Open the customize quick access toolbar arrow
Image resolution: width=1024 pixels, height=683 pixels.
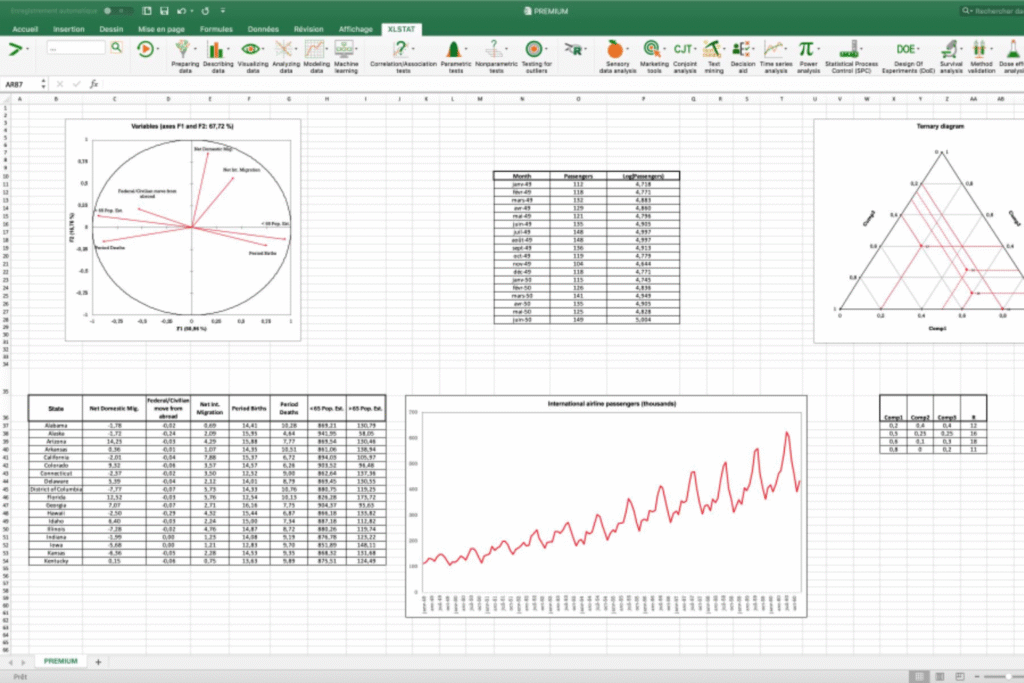[x=223, y=11]
